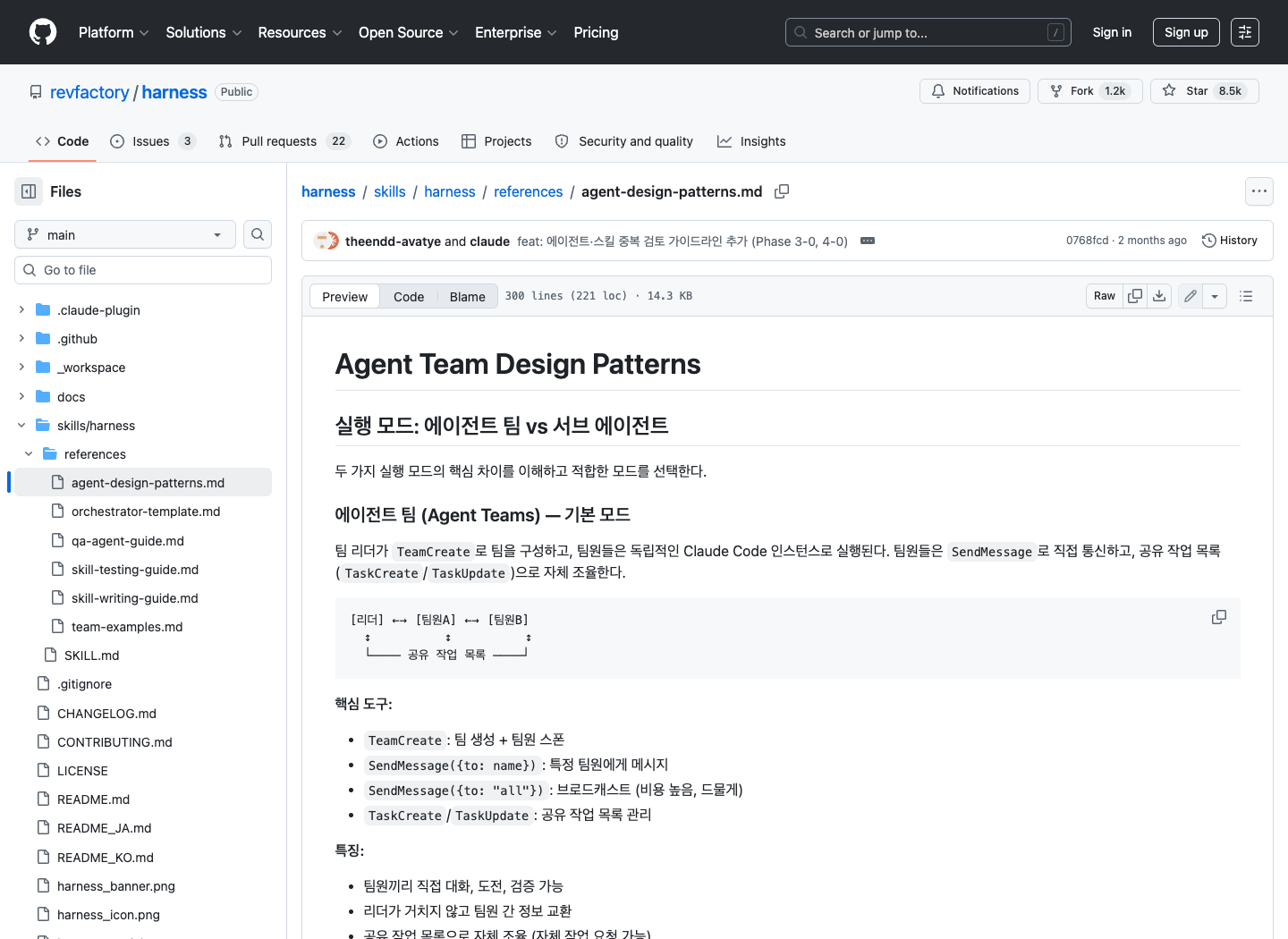The image size is (1288, 939).
Task: Copy raw file contents icon
Action: coord(1135,296)
